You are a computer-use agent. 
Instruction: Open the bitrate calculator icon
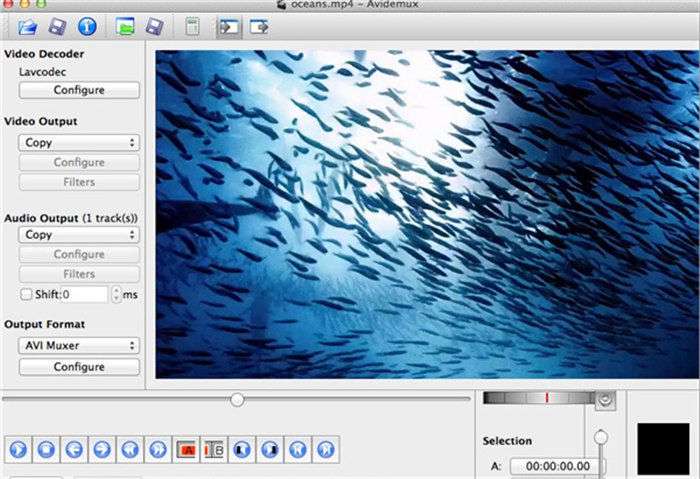pos(192,27)
